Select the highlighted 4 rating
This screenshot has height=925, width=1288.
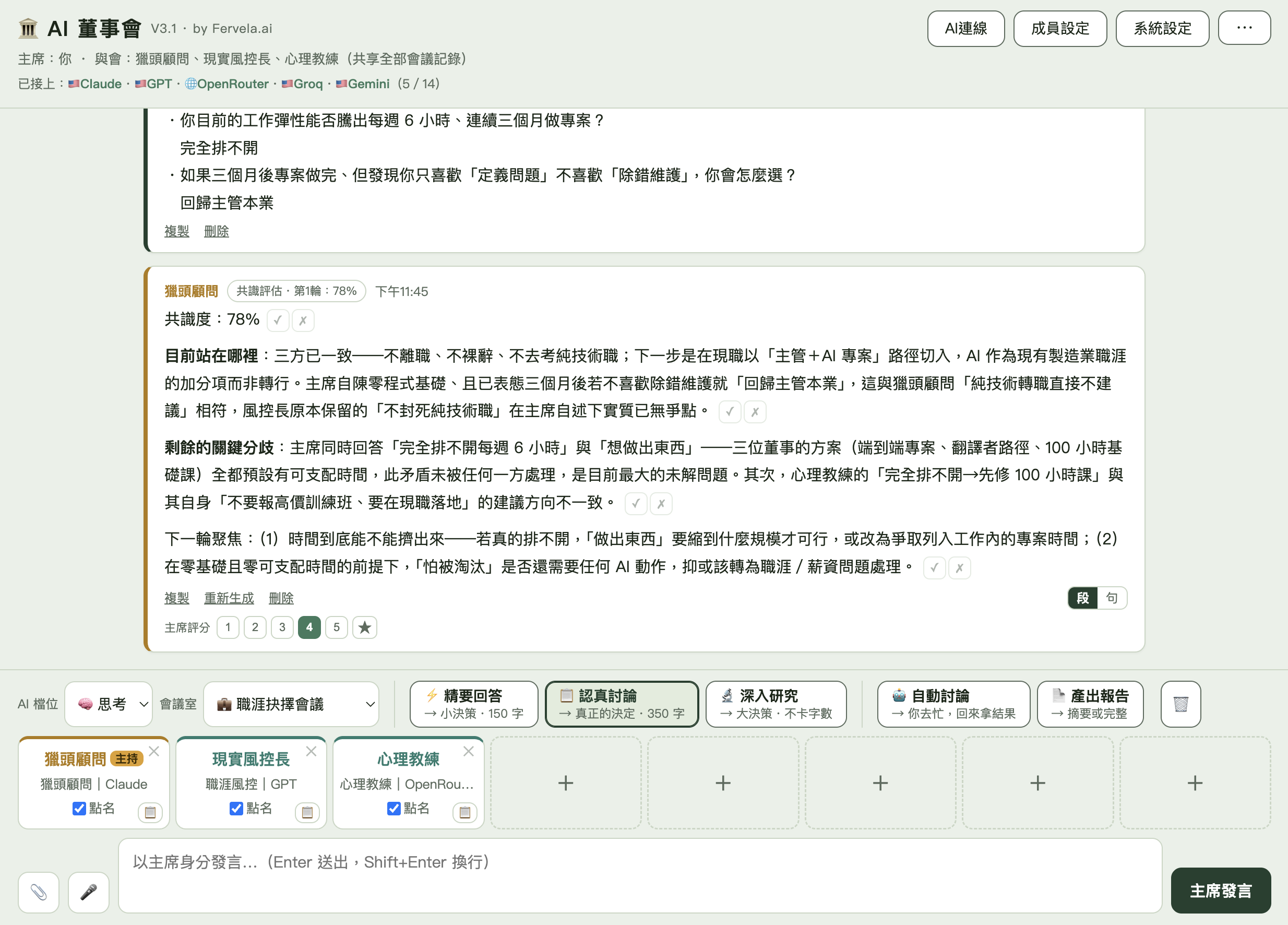[x=309, y=627]
